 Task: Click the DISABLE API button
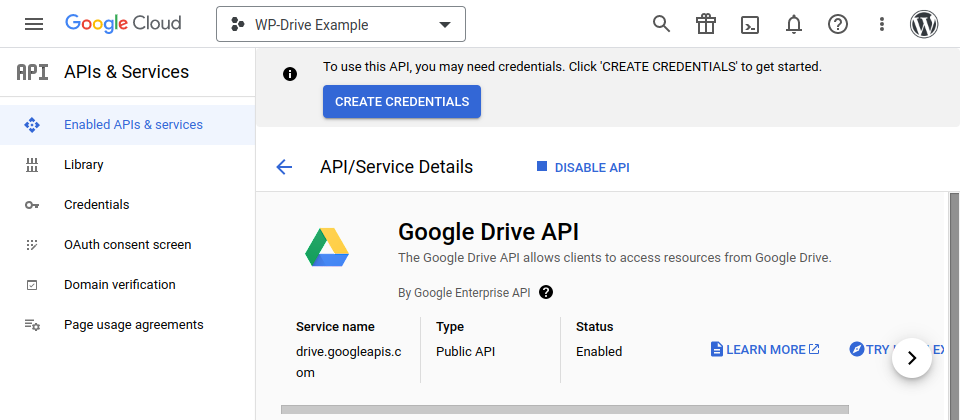point(583,167)
